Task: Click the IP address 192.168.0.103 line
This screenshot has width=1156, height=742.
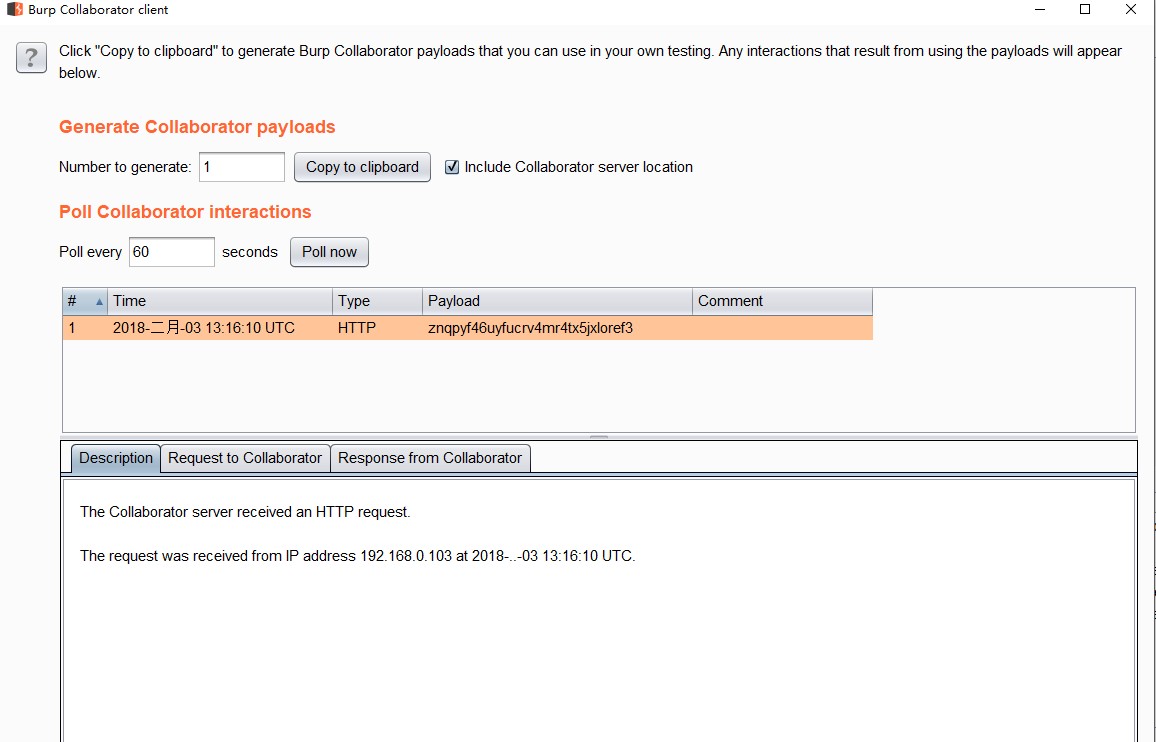Action: tap(358, 556)
